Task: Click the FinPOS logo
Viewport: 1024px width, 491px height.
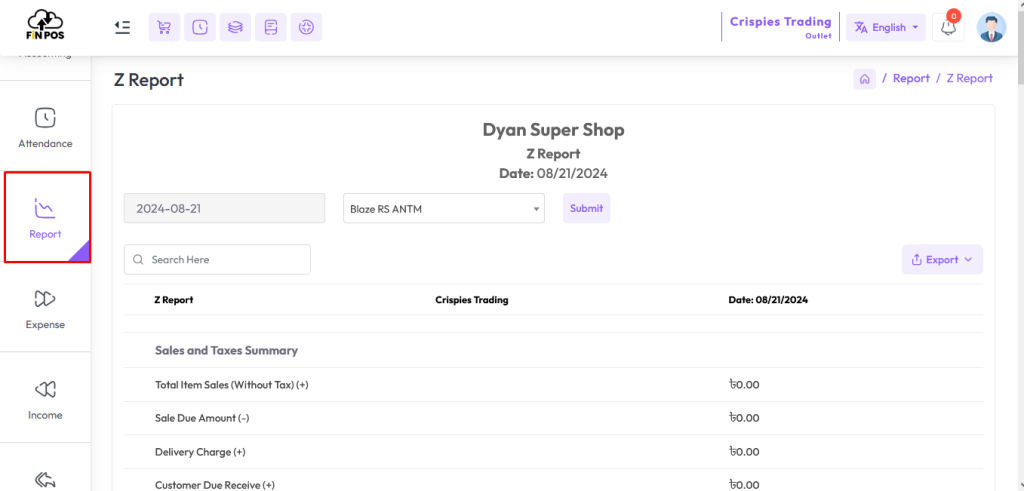Action: [x=45, y=26]
